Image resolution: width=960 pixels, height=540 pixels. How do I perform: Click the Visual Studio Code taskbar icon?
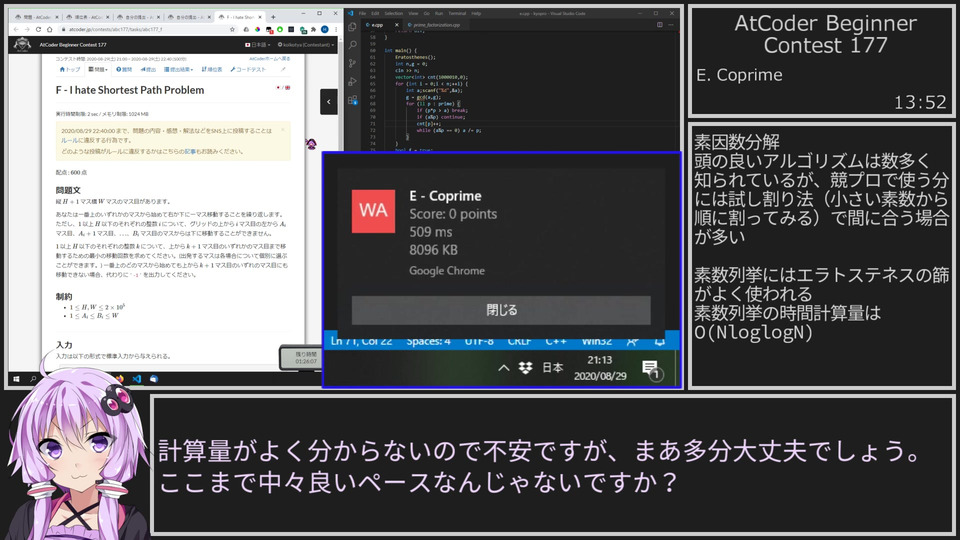pyautogui.click(x=137, y=379)
